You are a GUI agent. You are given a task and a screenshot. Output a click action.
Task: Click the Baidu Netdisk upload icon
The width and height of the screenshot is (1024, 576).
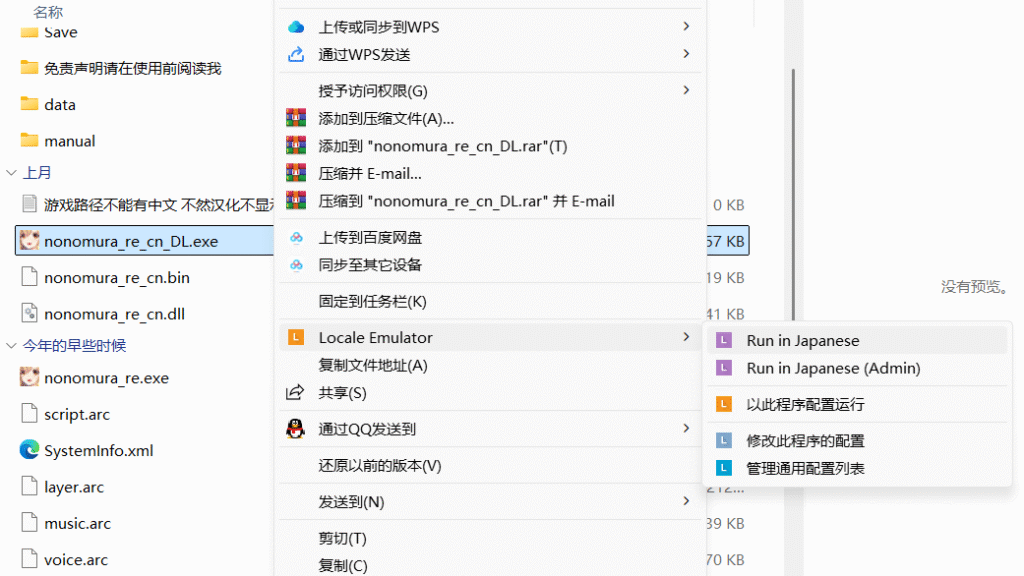click(295, 238)
